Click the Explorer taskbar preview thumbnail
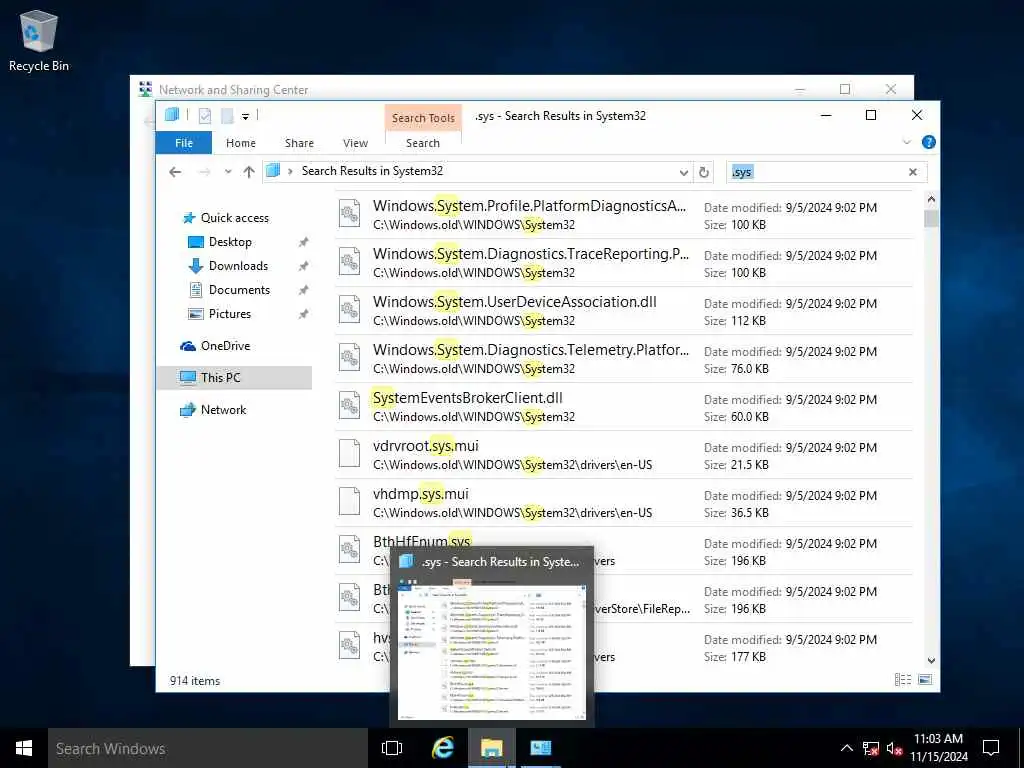1024x768 pixels. [x=492, y=650]
